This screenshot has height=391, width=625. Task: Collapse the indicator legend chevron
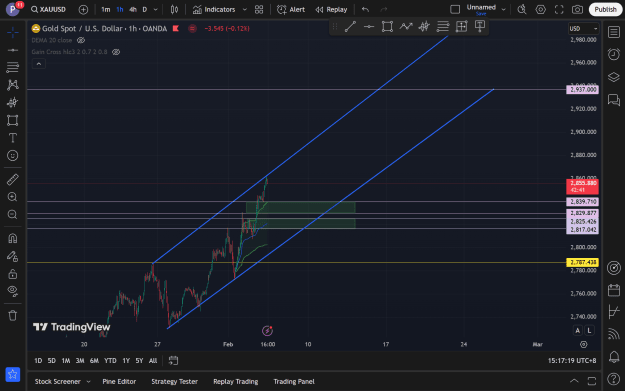tap(39, 64)
